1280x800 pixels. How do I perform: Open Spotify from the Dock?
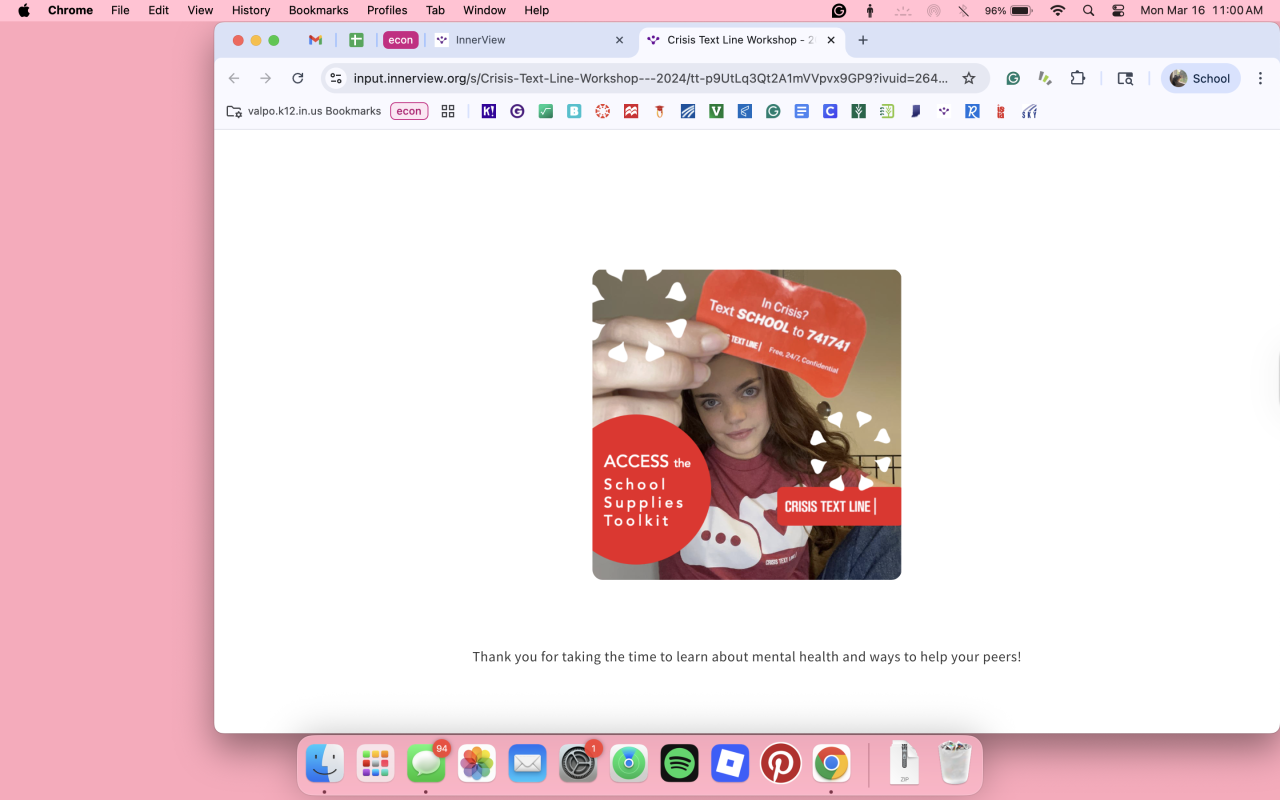[x=680, y=764]
